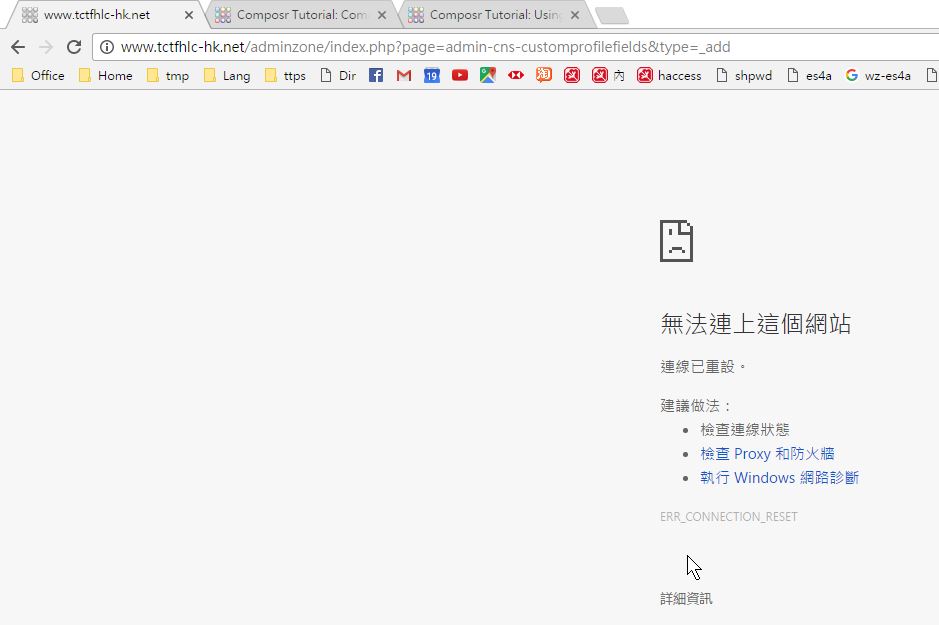Open the Google Maps bookmark icon
939x625 pixels.
coord(488,75)
